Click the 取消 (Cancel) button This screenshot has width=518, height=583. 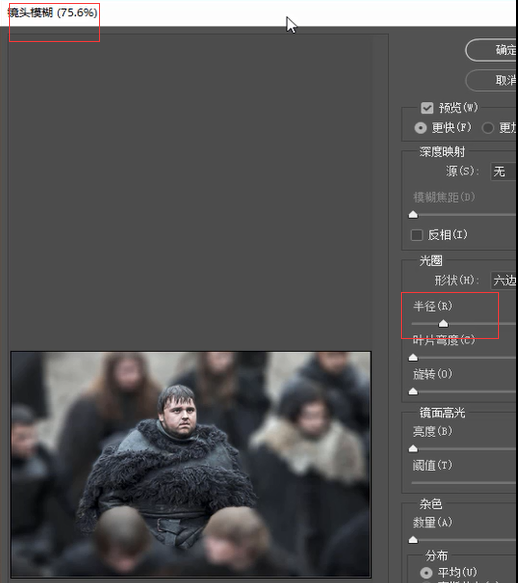pyautogui.click(x=491, y=80)
